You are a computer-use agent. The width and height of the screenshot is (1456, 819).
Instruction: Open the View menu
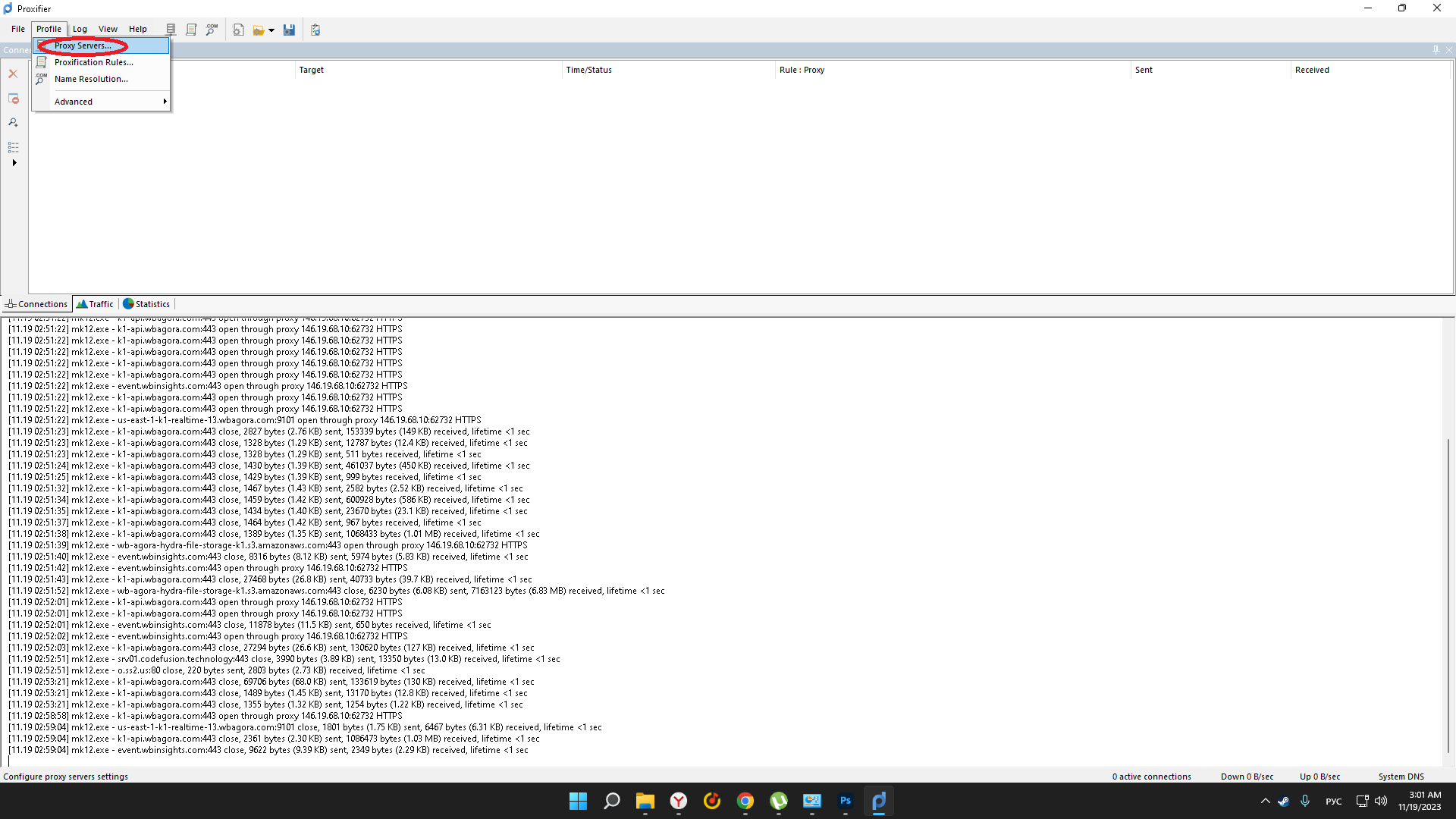[108, 29]
